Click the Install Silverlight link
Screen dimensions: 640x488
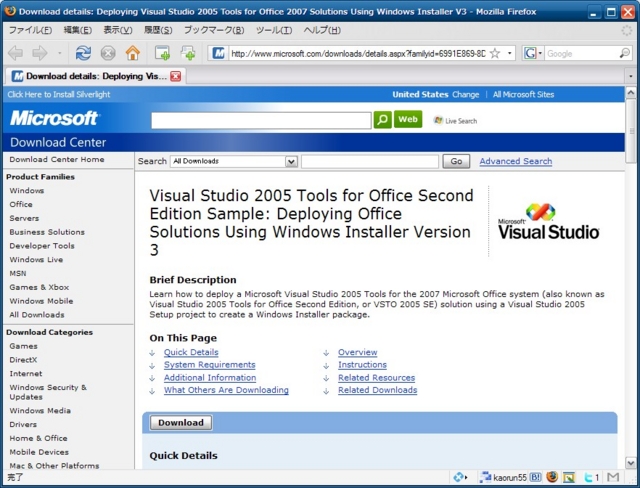pyautogui.click(x=59, y=95)
